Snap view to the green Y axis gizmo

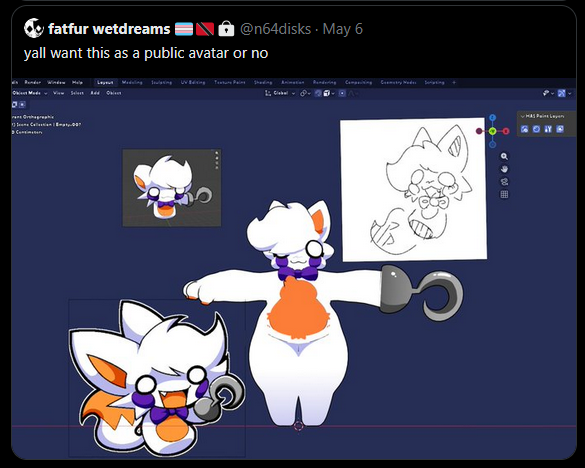tap(492, 131)
